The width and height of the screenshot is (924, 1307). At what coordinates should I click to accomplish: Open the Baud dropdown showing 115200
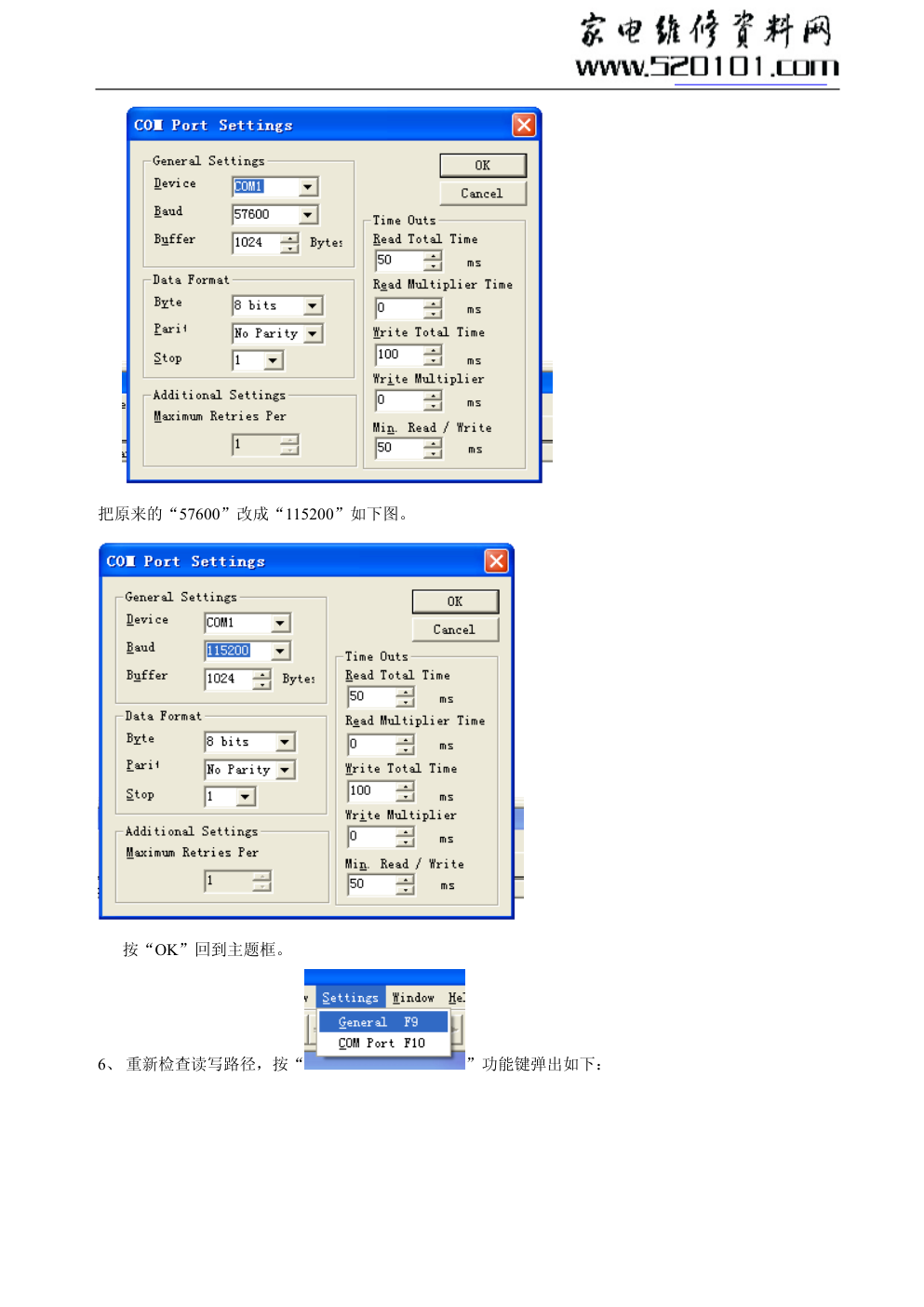pyautogui.click(x=281, y=651)
